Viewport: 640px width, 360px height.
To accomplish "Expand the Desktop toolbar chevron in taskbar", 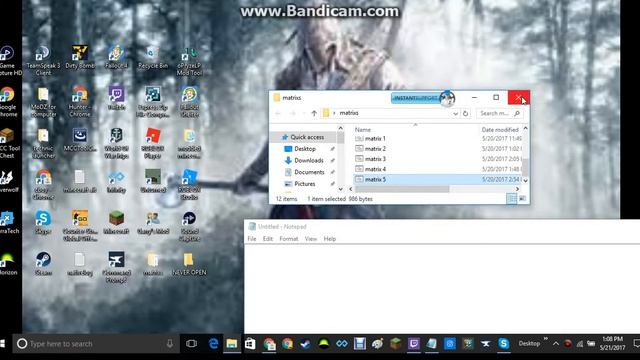I will coord(546,339).
